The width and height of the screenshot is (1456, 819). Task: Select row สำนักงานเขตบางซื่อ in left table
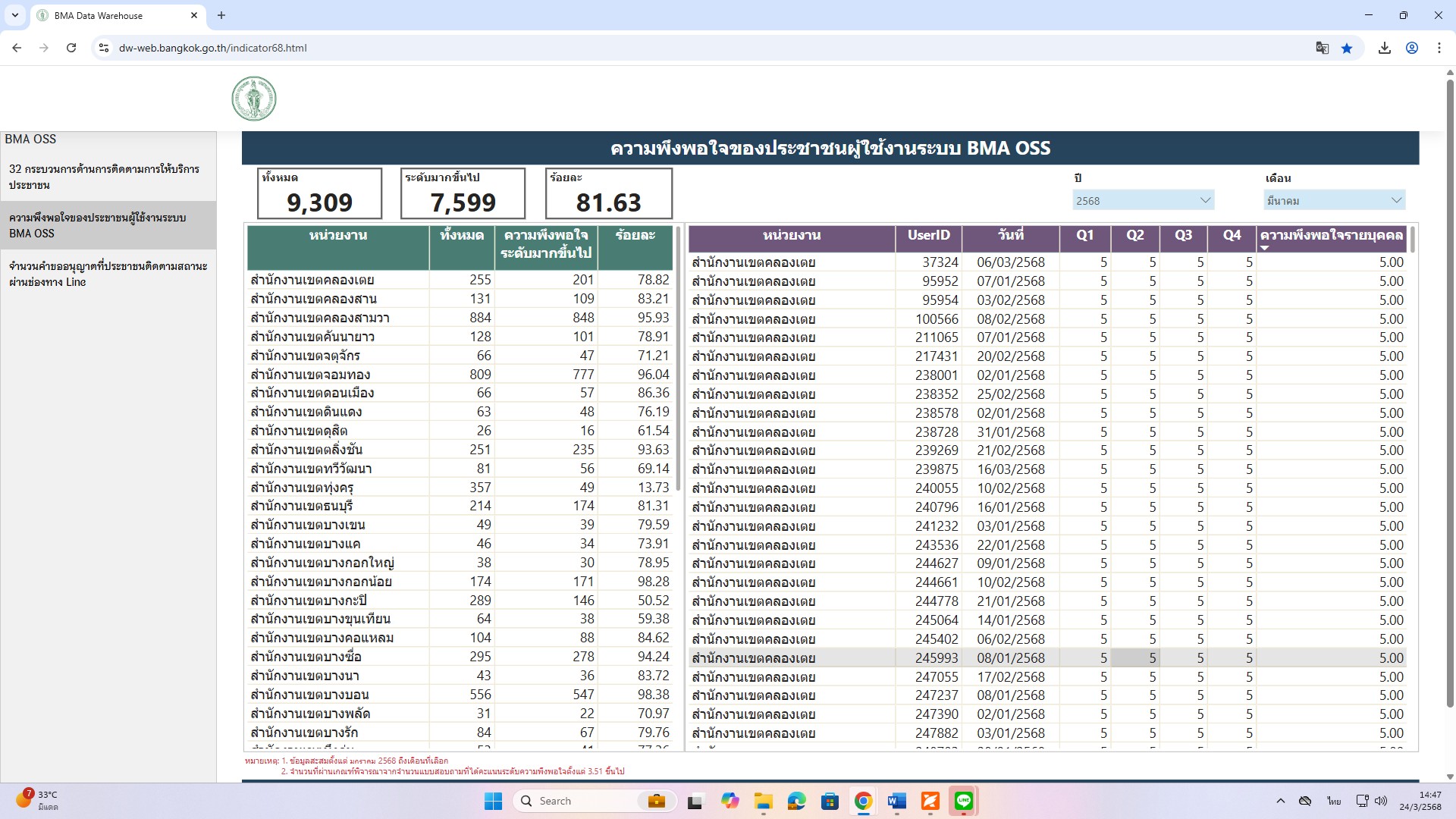(x=460, y=657)
